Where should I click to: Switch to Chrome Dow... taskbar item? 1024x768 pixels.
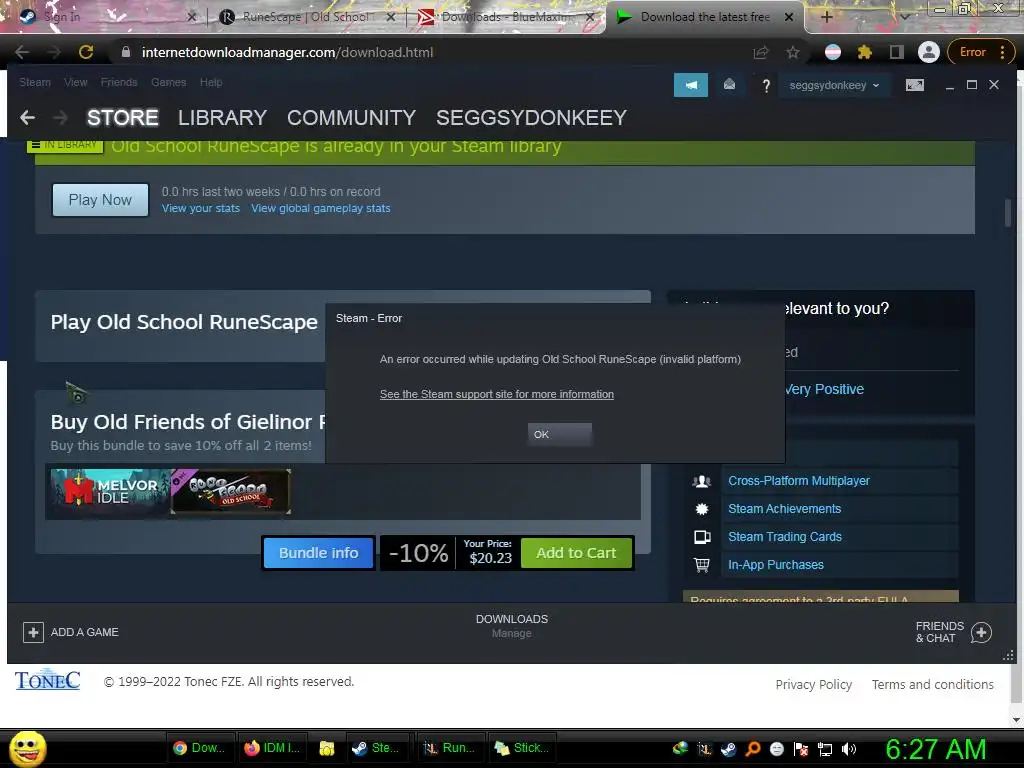click(x=199, y=748)
